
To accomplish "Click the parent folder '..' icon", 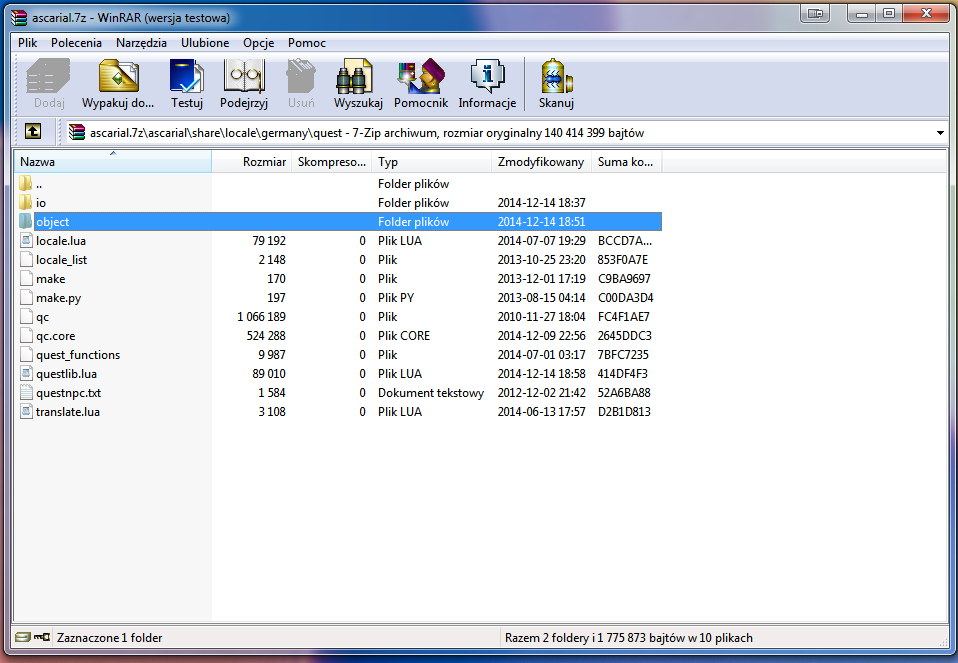I will click(26, 183).
